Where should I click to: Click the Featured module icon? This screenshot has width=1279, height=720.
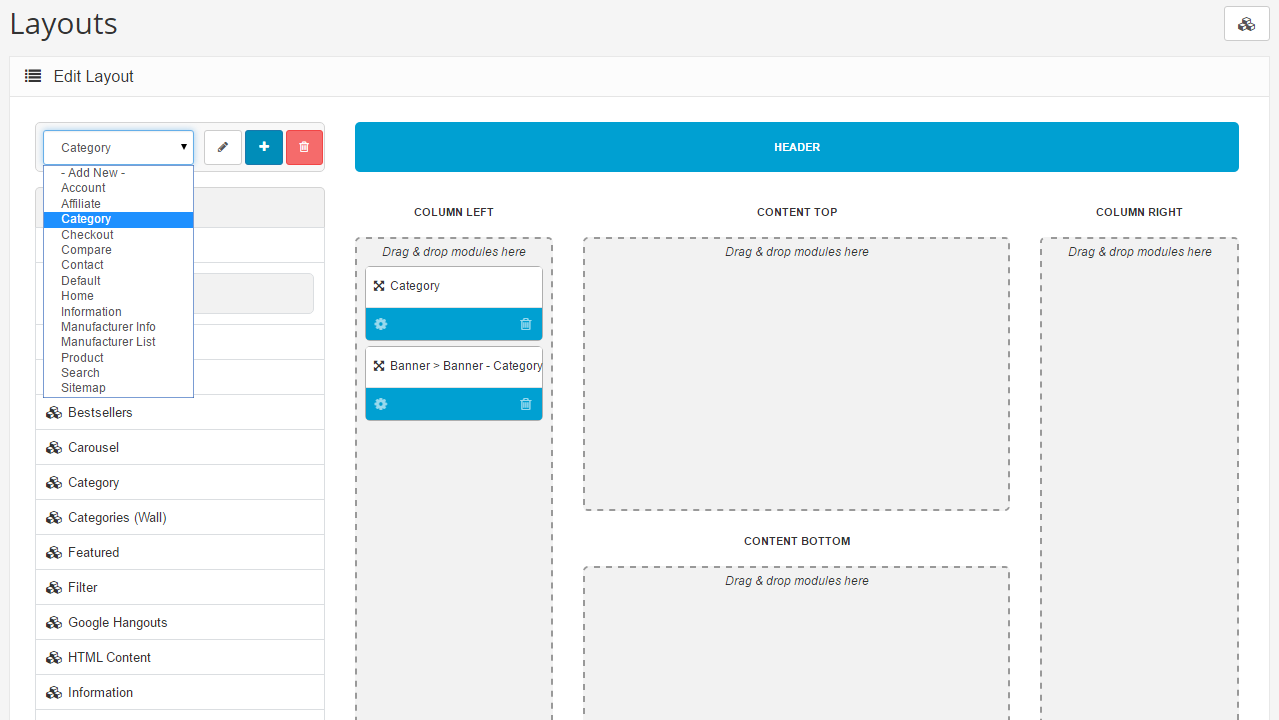click(x=54, y=552)
